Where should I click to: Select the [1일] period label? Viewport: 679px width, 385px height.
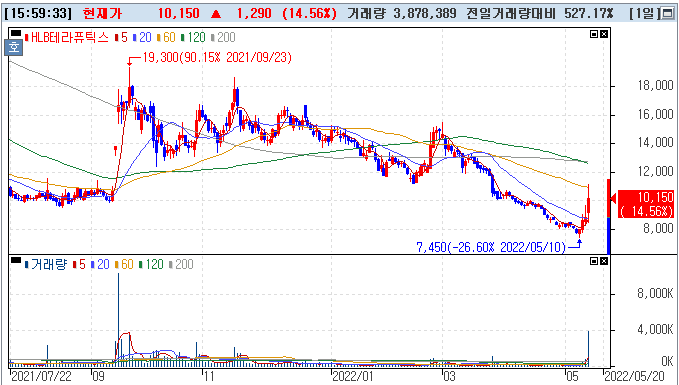click(644, 13)
